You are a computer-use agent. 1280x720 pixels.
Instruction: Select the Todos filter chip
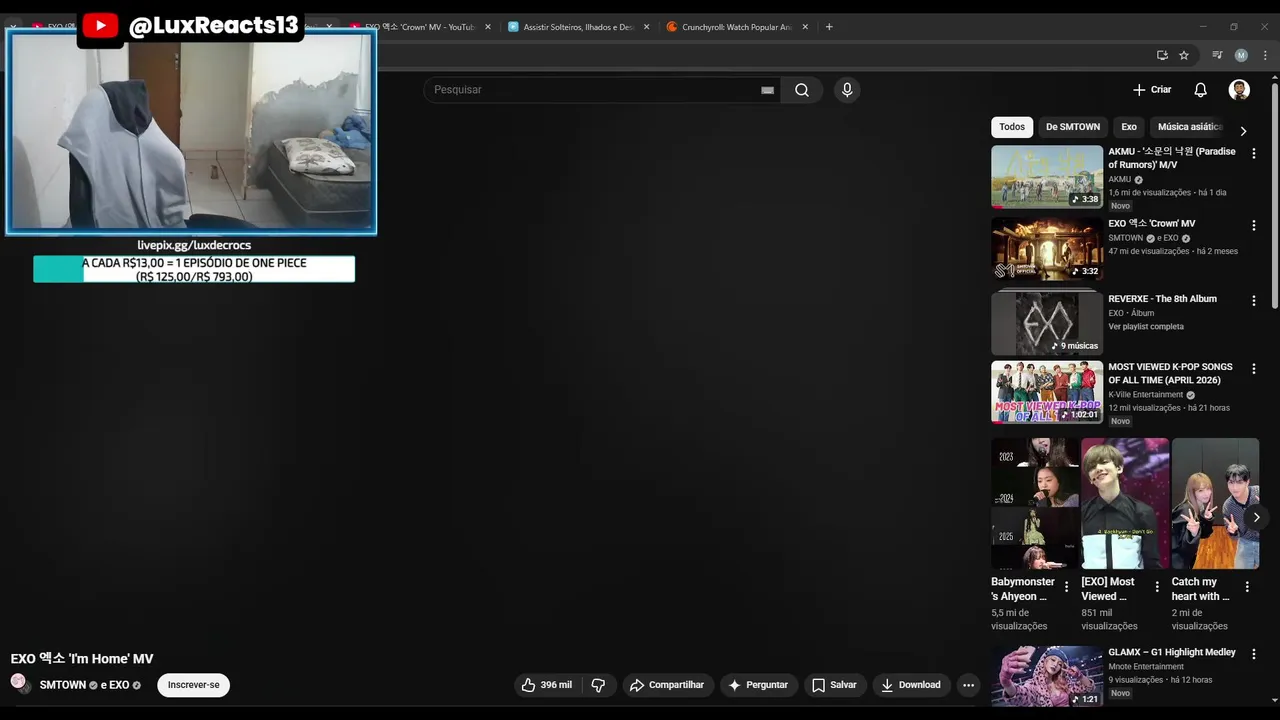click(1012, 127)
